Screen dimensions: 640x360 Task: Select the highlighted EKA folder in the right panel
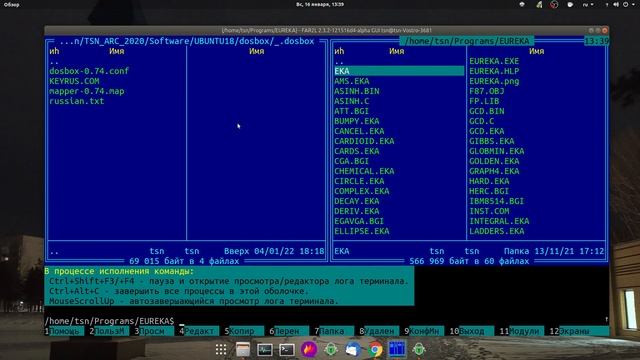tap(399, 71)
